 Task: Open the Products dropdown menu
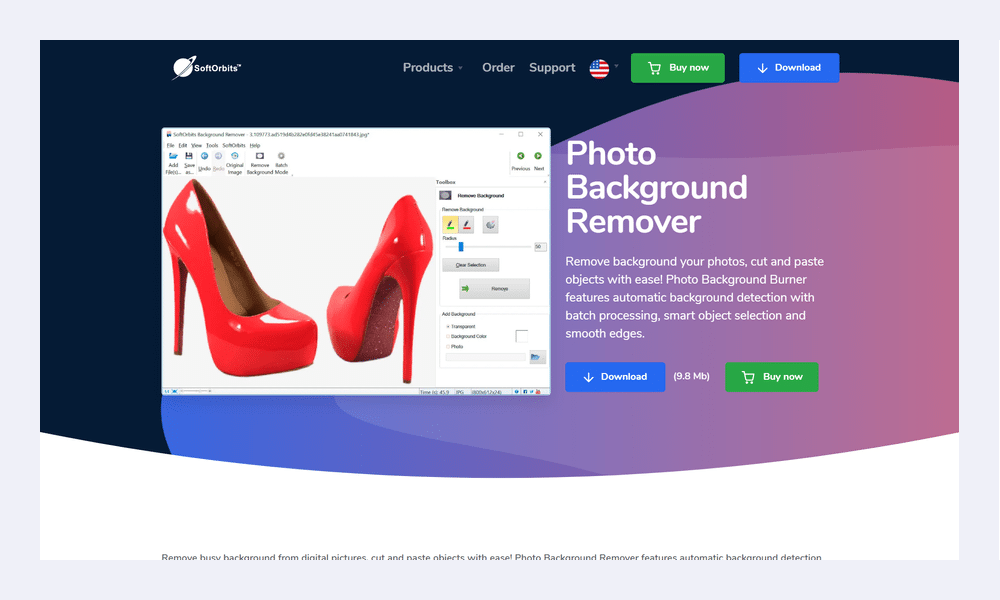click(433, 68)
